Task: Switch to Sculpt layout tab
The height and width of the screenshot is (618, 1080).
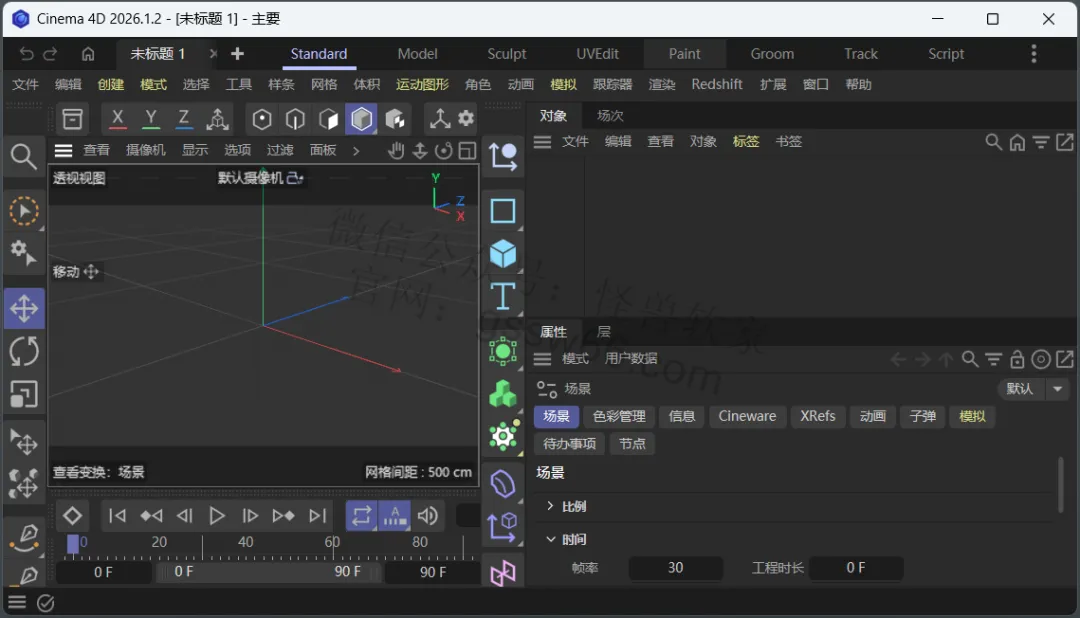Action: coord(506,54)
